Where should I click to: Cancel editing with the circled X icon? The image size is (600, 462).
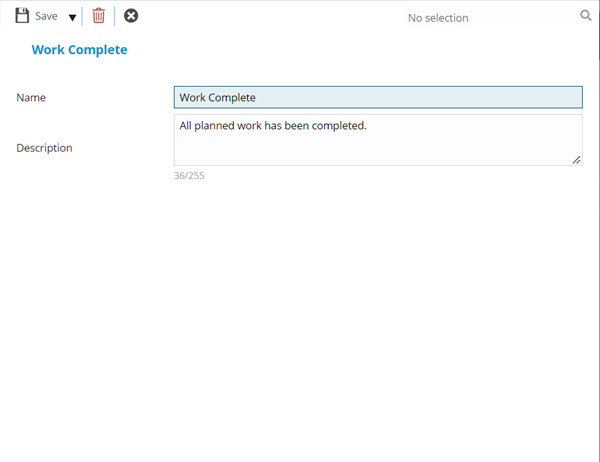131,16
